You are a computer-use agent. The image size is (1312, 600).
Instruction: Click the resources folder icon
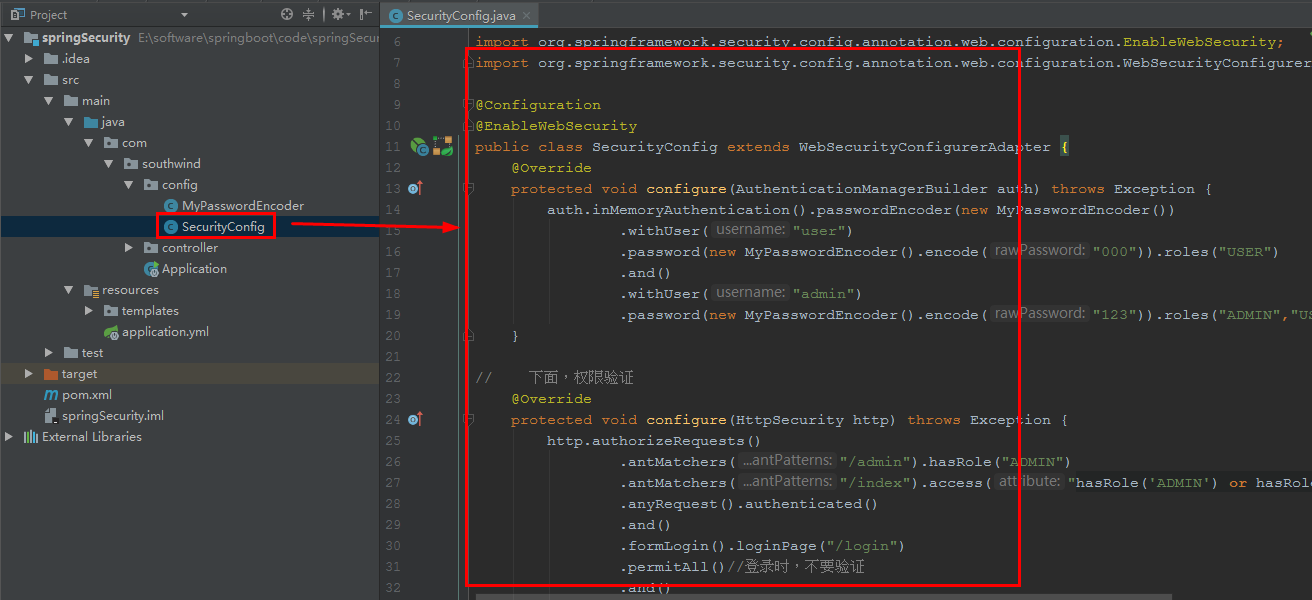coord(91,290)
